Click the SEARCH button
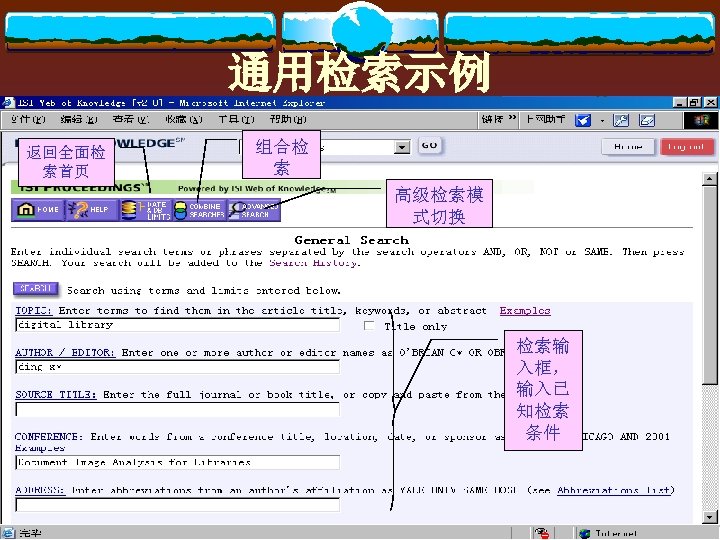Image resolution: width=720 pixels, height=540 pixels. click(35, 288)
